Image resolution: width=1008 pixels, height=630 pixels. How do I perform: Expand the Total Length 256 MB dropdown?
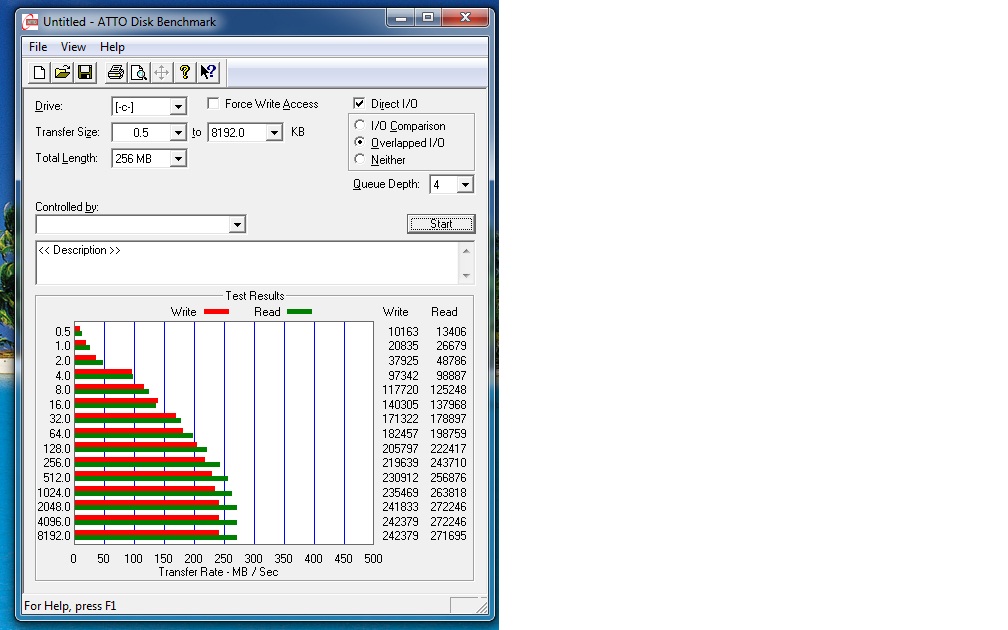(179, 159)
